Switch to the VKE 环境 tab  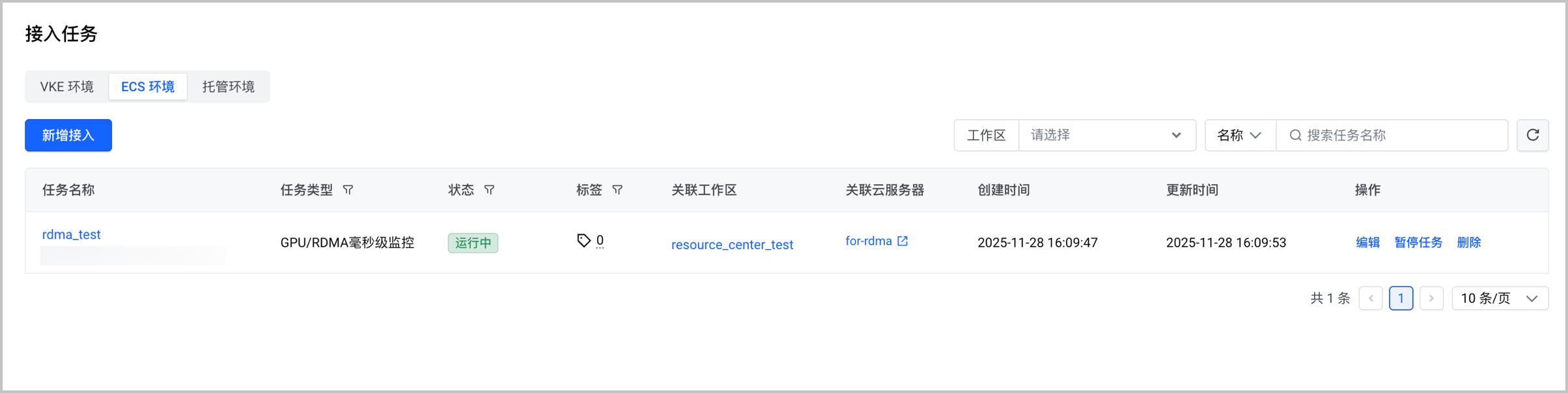click(x=67, y=87)
